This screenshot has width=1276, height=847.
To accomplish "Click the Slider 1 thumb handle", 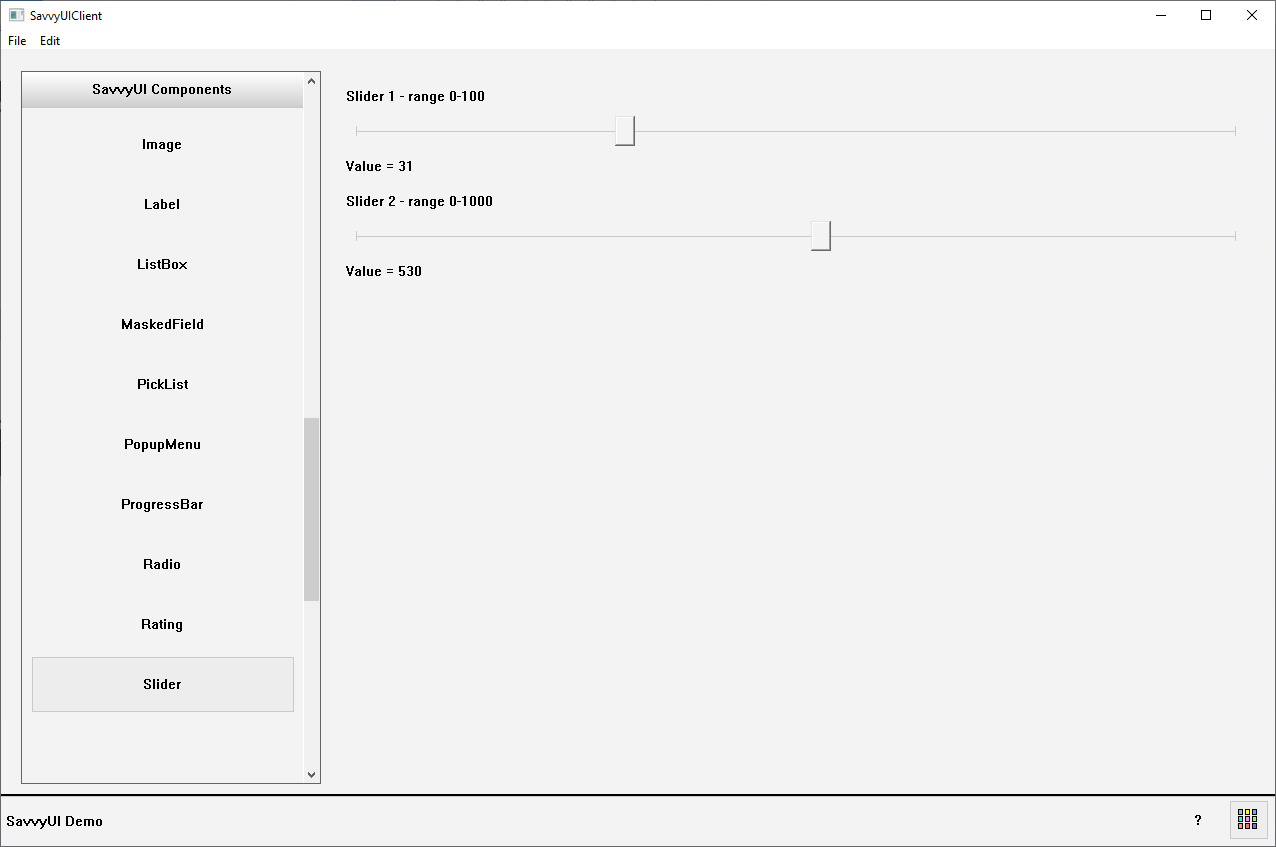I will [625, 131].
